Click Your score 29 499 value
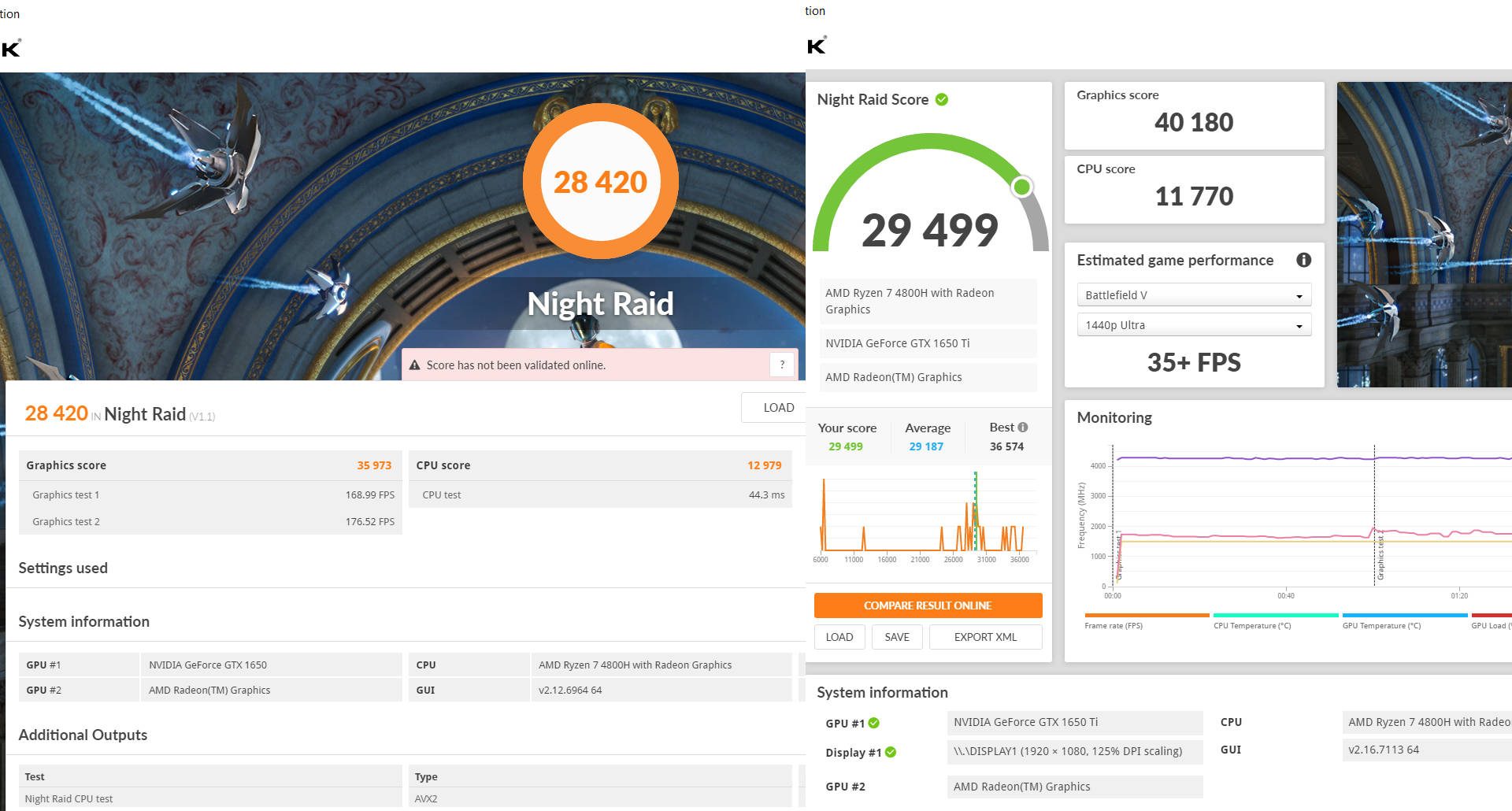Screen dimensions: 1512x811 coord(845,446)
